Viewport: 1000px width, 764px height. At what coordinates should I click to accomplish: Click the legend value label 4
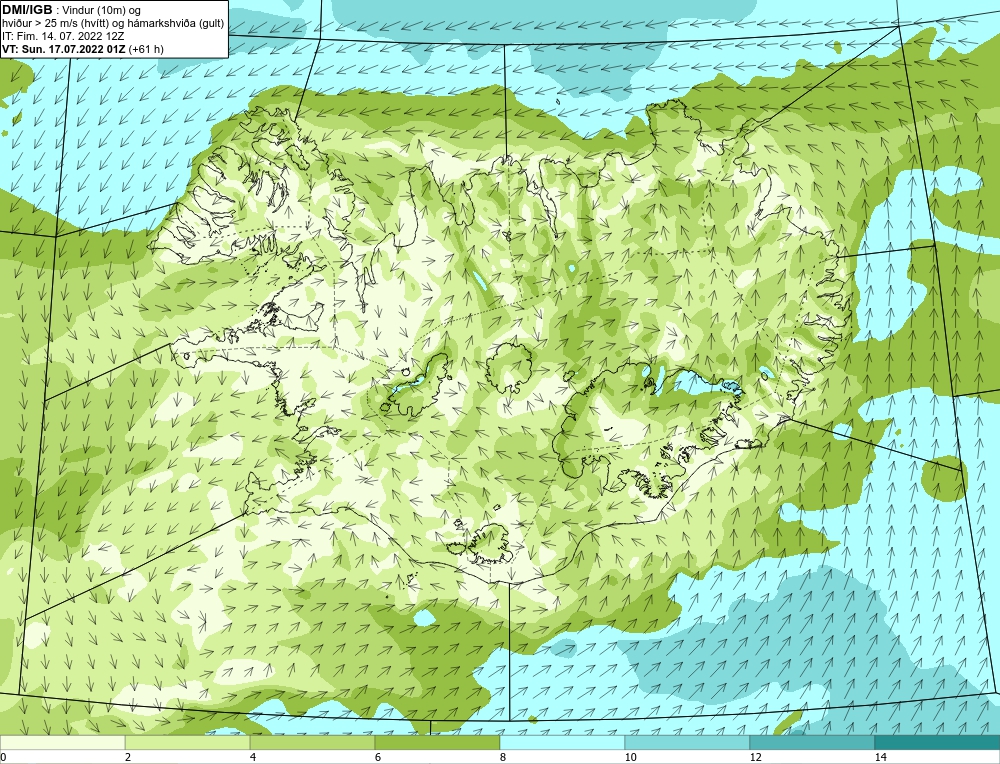253,757
